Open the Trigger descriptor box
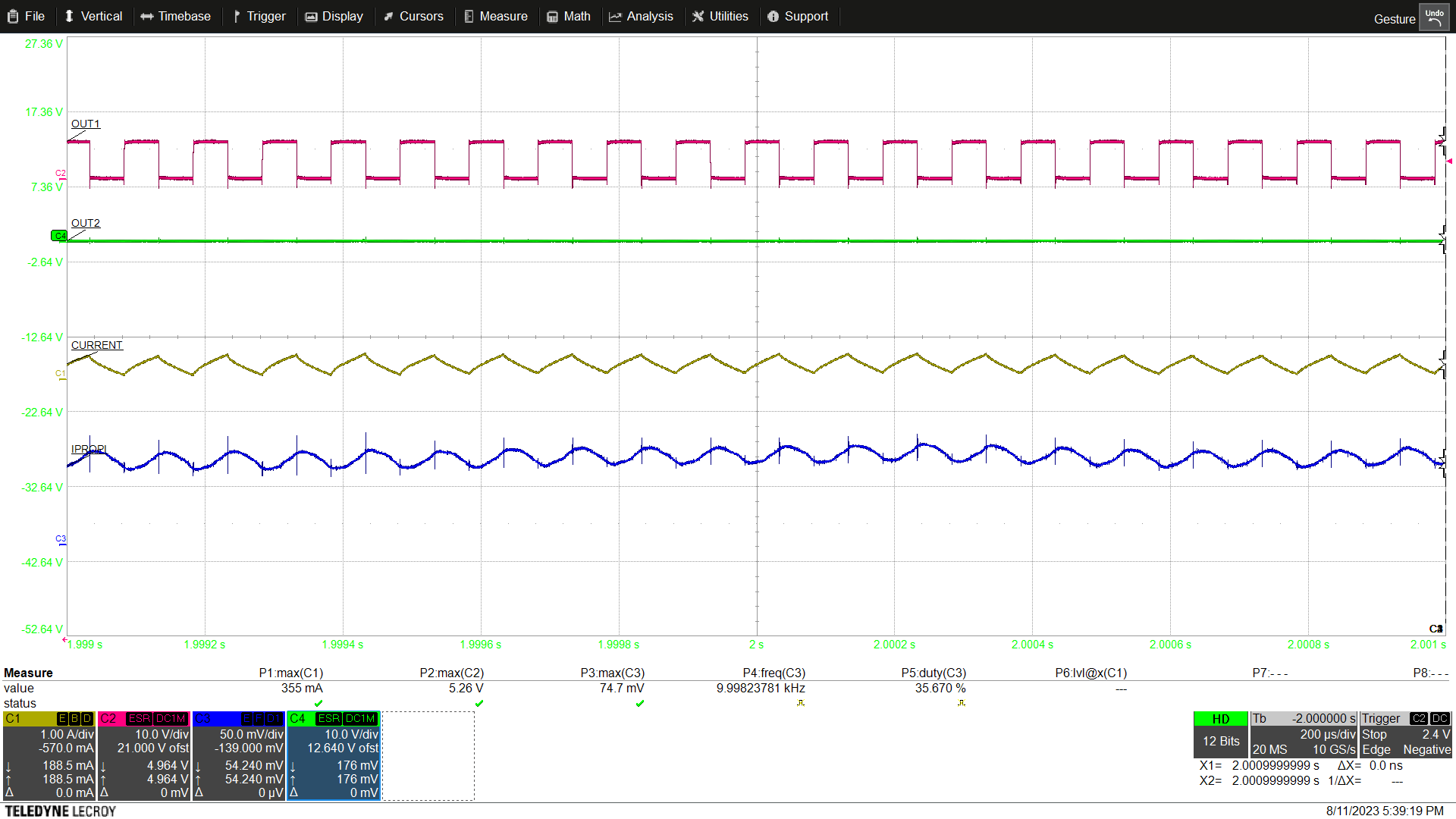 pyautogui.click(x=1405, y=734)
